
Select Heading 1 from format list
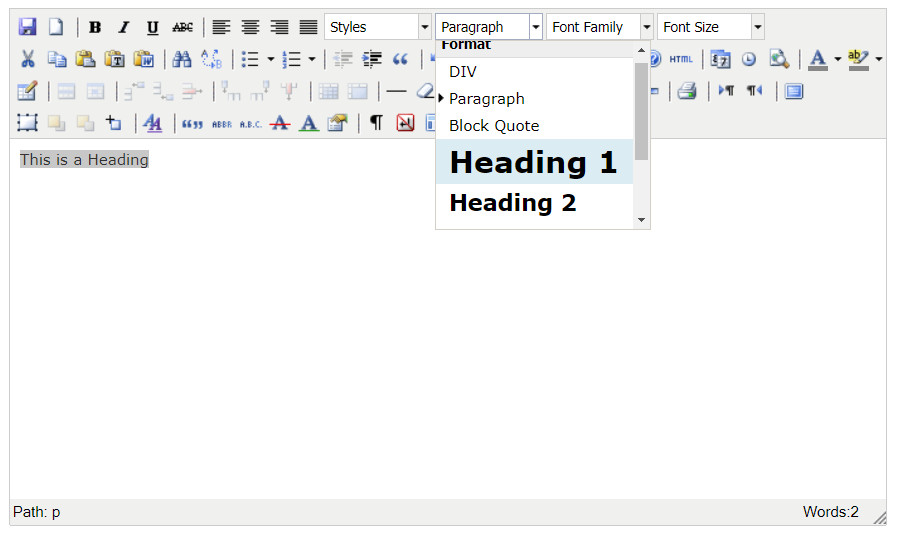(533, 162)
